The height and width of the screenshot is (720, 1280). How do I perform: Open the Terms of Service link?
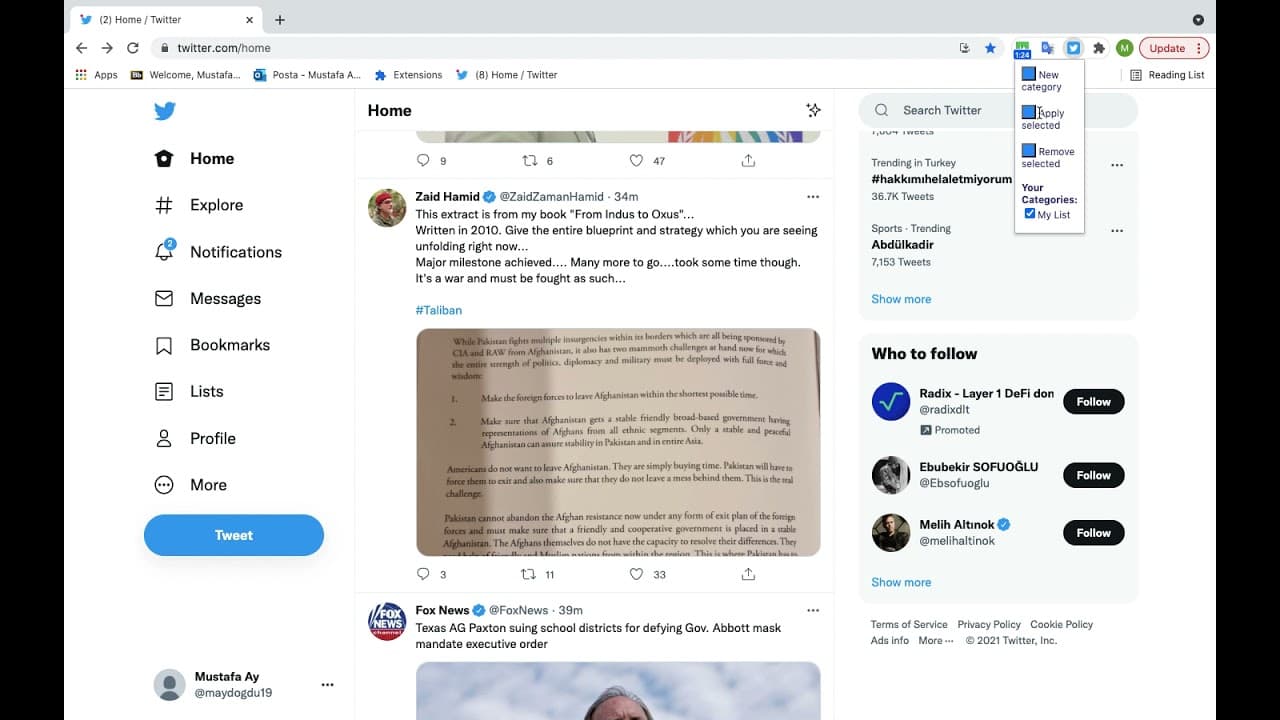coord(909,624)
